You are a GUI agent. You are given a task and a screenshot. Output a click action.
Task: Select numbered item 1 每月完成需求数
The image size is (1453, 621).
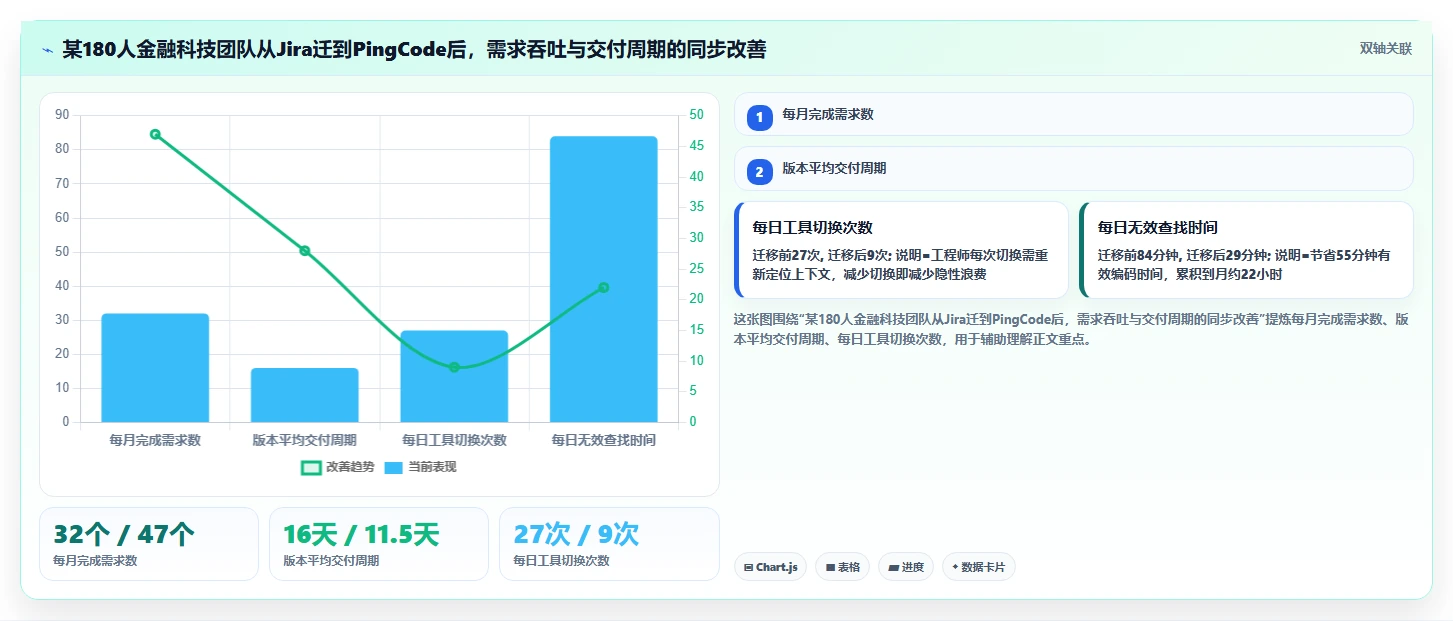[x=1073, y=114]
